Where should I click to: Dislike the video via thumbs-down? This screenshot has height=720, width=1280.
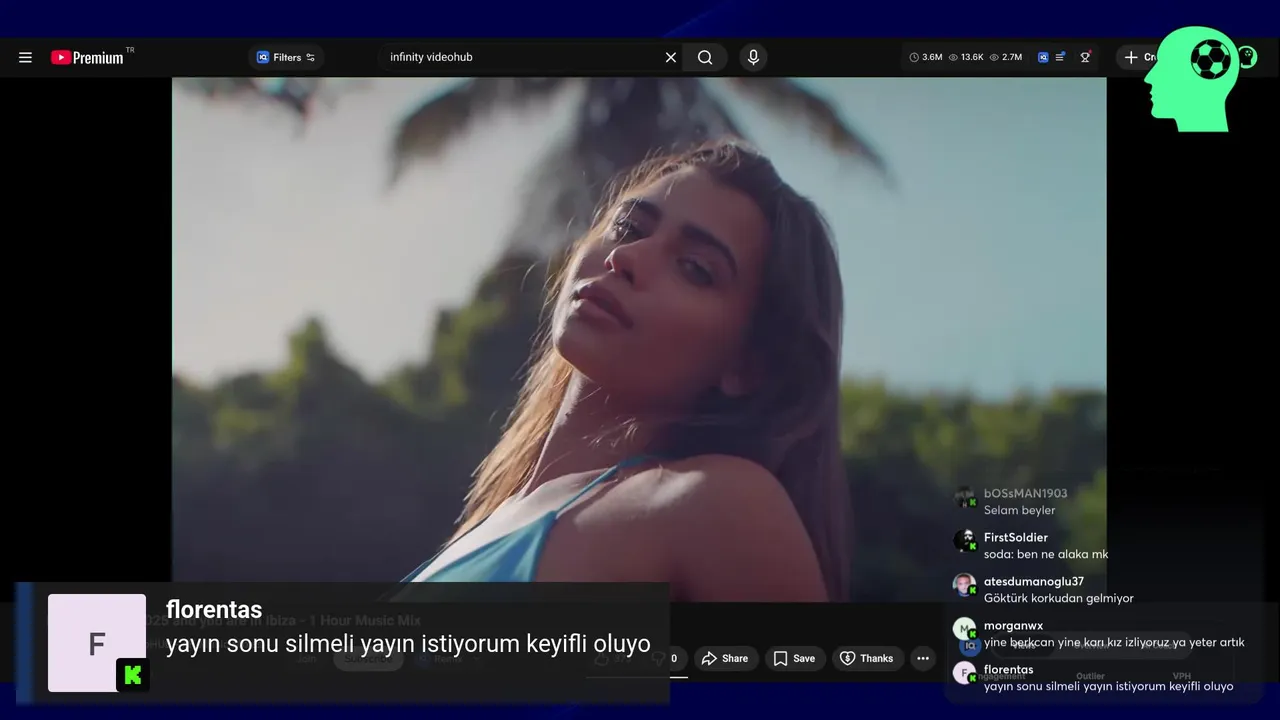click(x=663, y=658)
